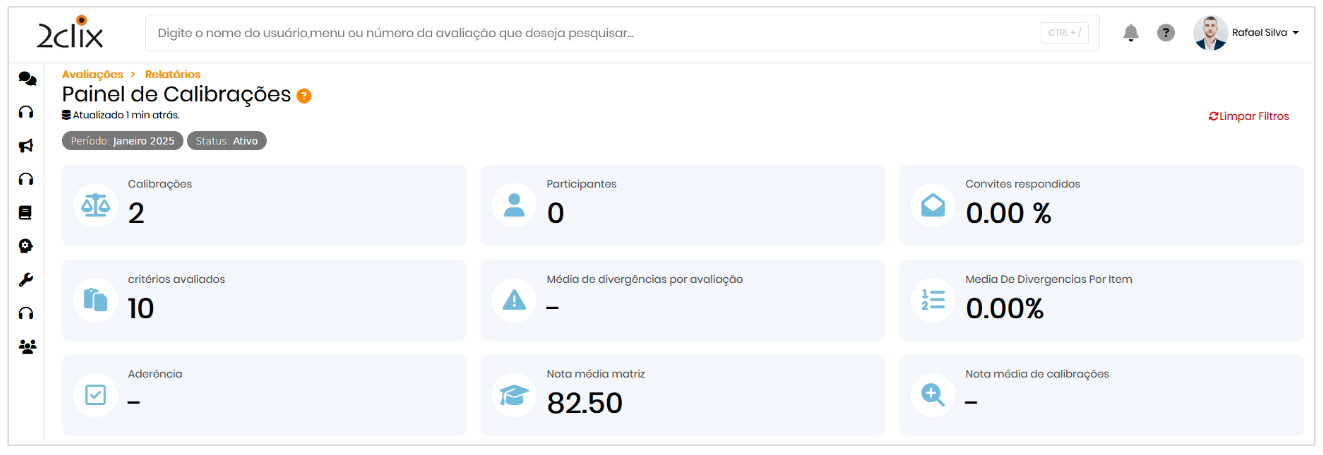Go to Avaliações breadcrumb
Image resolution: width=1323 pixels, height=455 pixels.
[92, 74]
